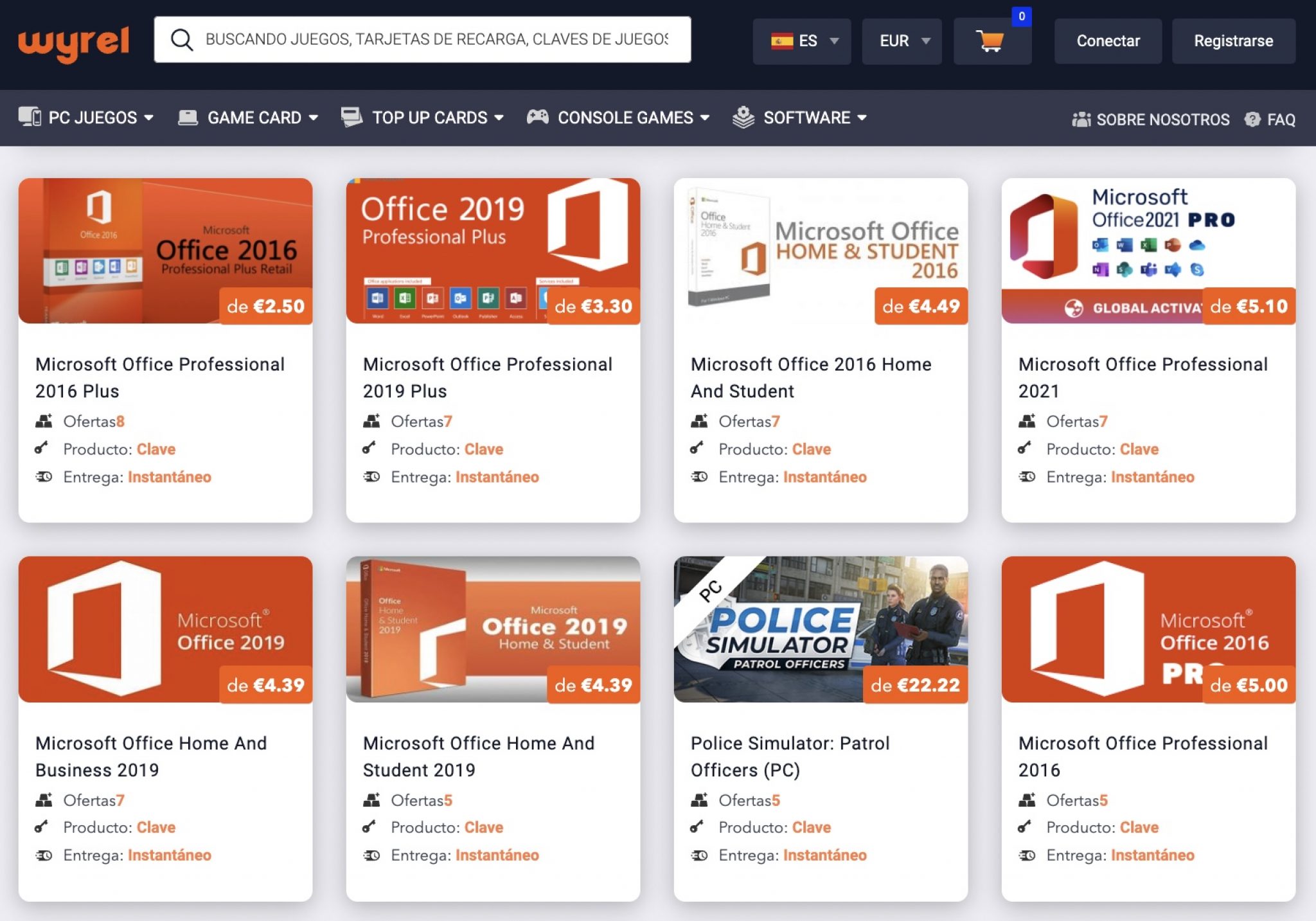Click the Spanish flag icon
Viewport: 1316px width, 921px height.
(x=781, y=41)
